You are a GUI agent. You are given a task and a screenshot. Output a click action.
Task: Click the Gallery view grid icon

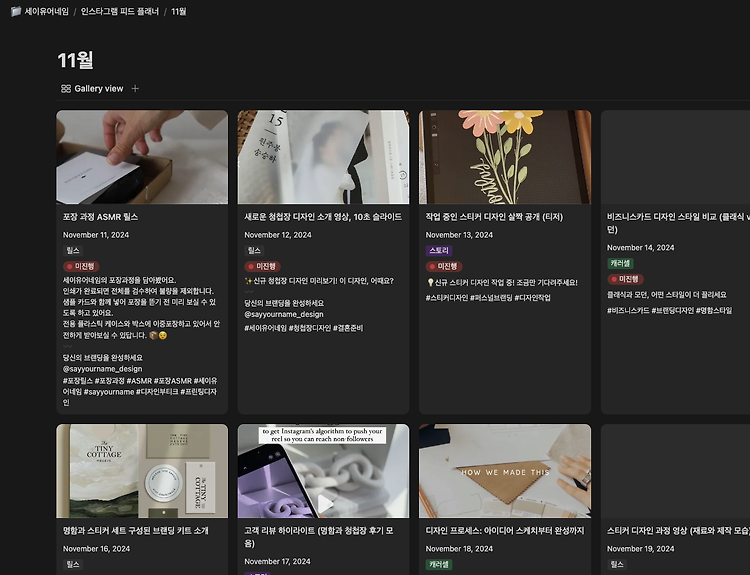click(x=66, y=88)
